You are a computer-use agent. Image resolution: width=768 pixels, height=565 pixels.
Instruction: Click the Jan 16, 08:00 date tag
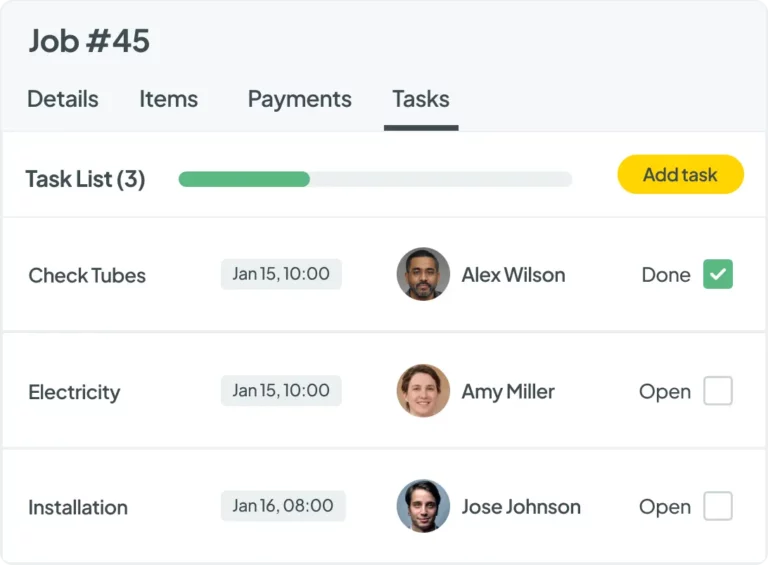coord(283,506)
